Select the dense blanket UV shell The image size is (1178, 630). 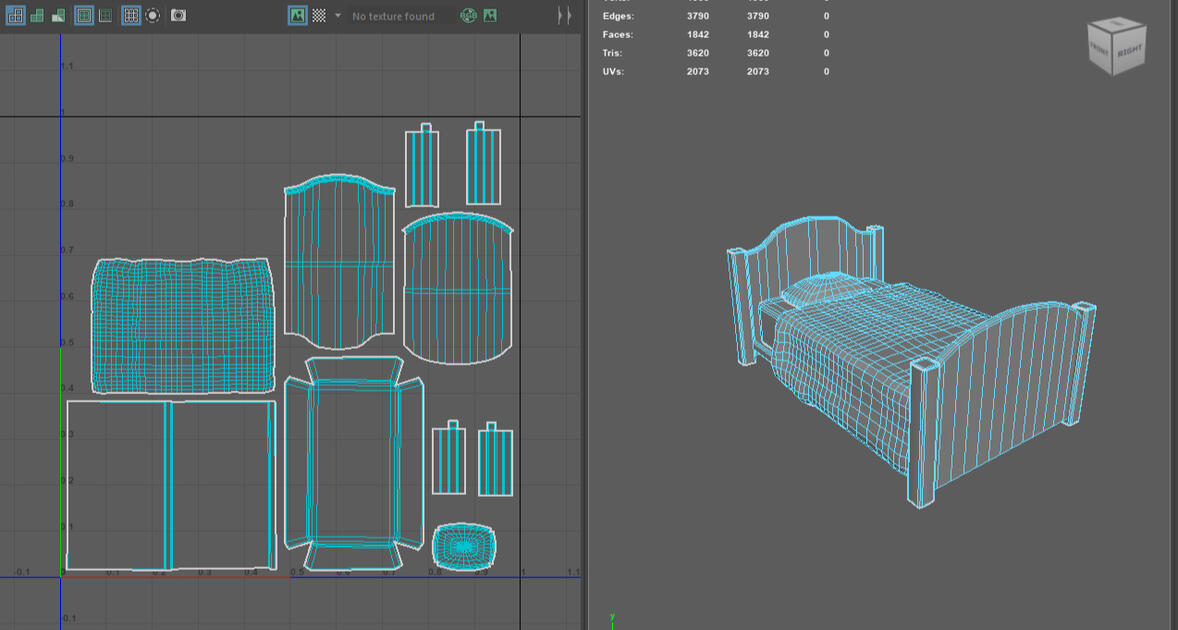(x=182, y=325)
